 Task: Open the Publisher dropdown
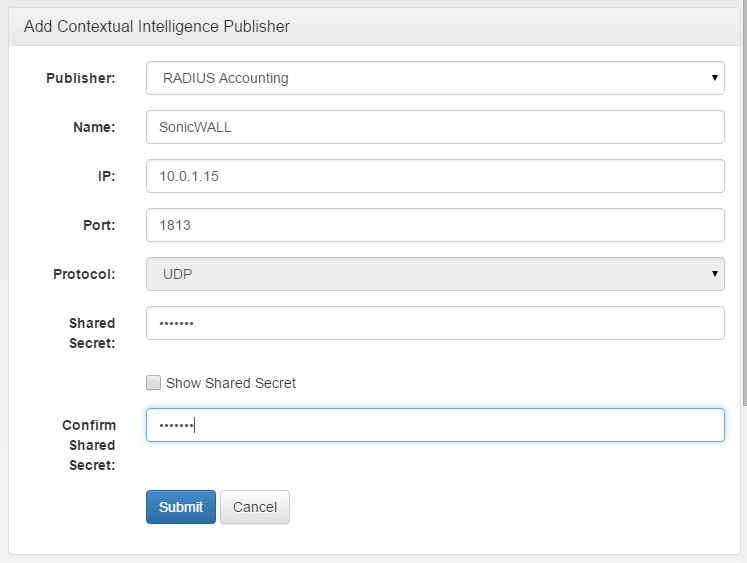click(x=435, y=78)
